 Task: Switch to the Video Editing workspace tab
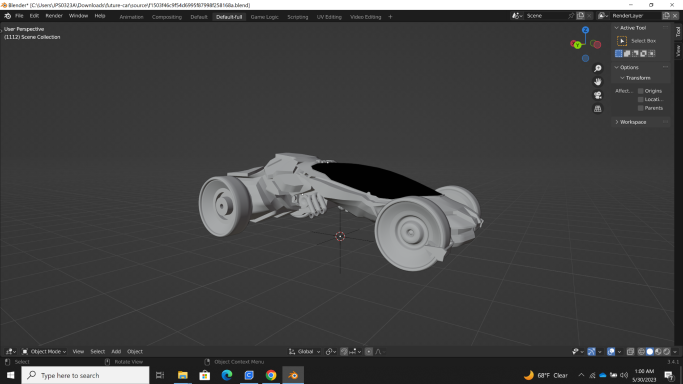[365, 17]
